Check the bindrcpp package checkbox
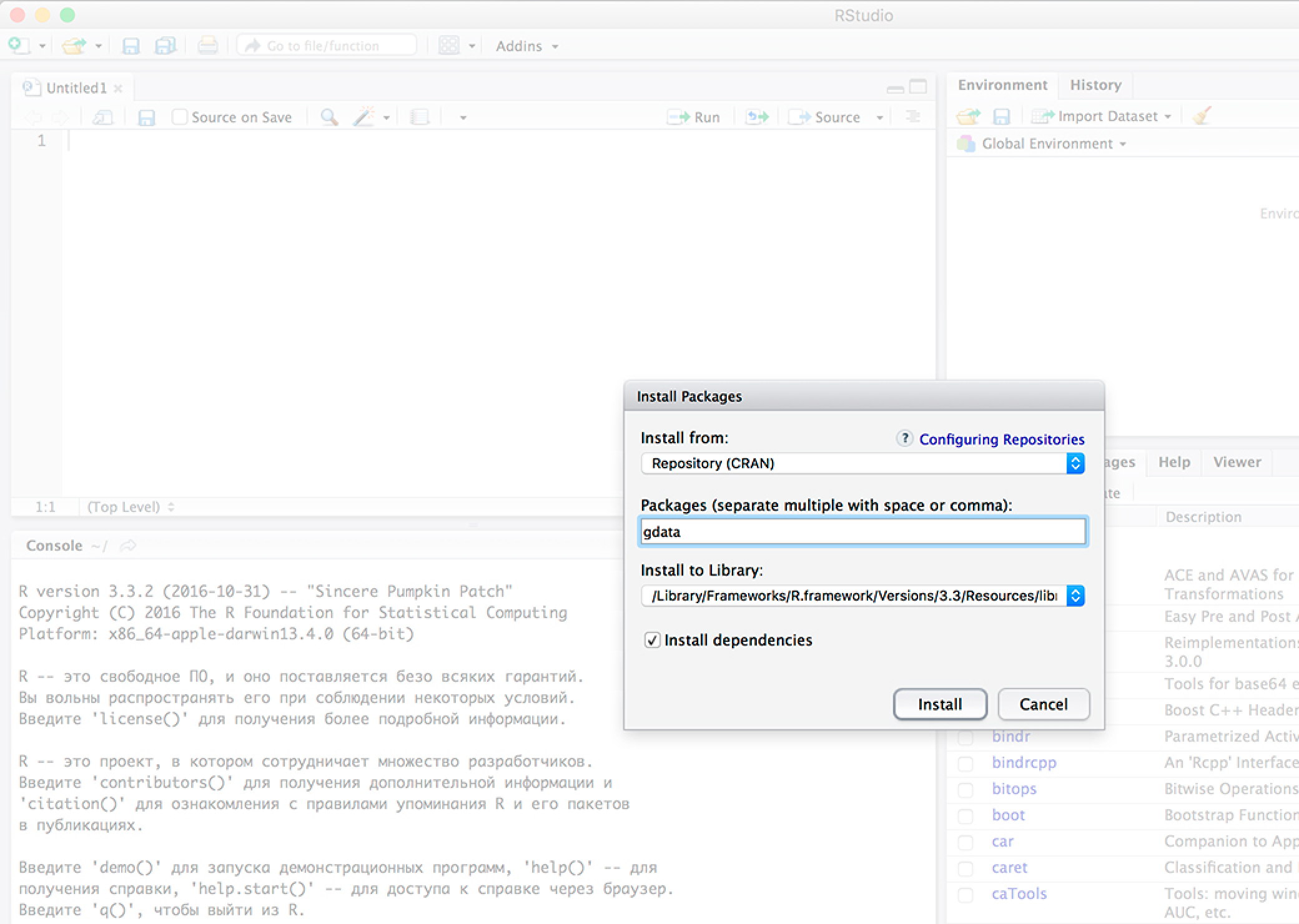This screenshot has width=1299, height=924. click(x=966, y=764)
